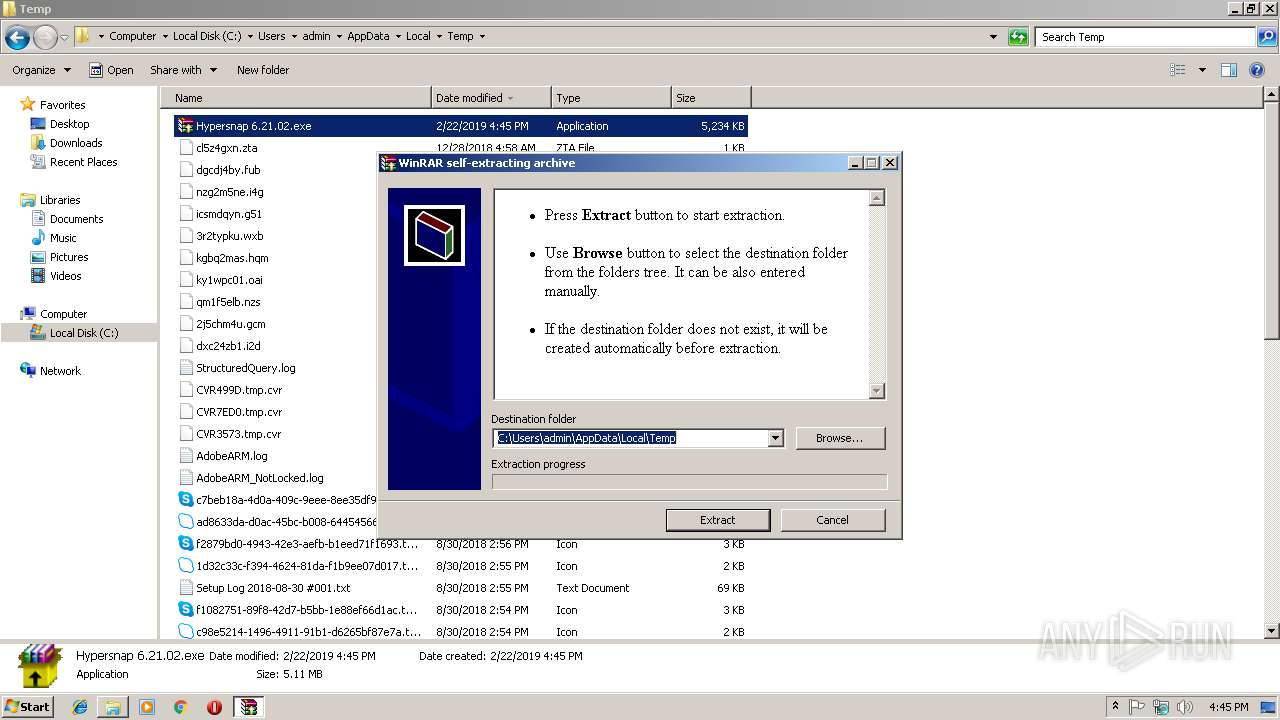Open Opera browser taskbar icon
The width and height of the screenshot is (1280, 720).
(214, 707)
